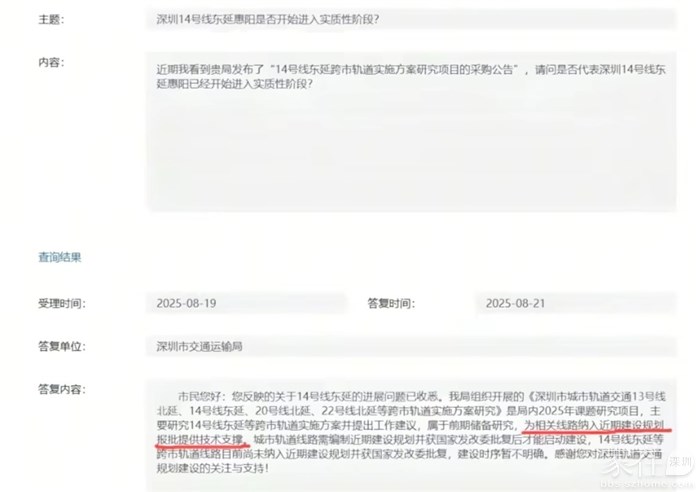Select the 答复时间 date field 2025-08-21
Screen dimensions: 700x492
[576, 304]
